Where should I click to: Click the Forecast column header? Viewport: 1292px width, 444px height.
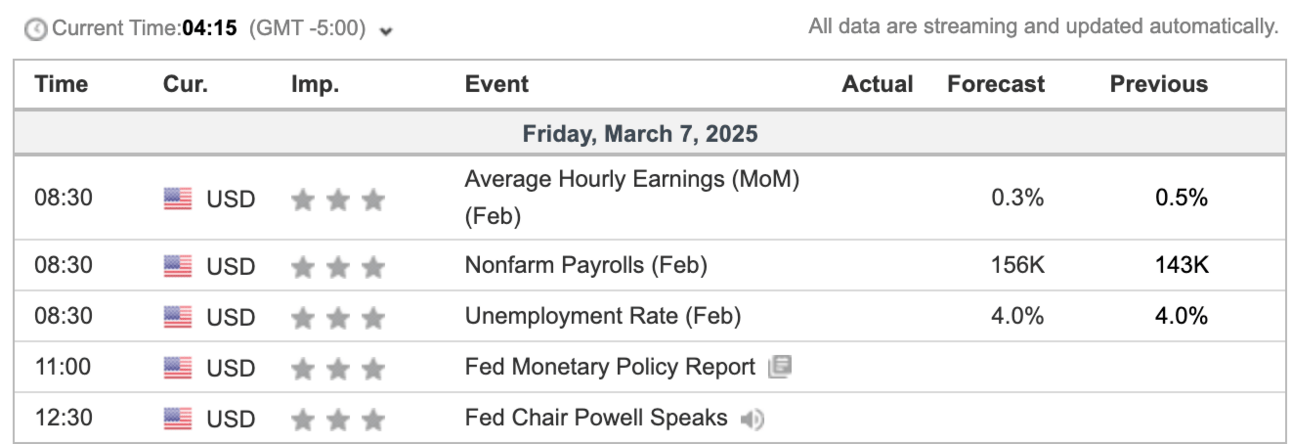point(996,85)
